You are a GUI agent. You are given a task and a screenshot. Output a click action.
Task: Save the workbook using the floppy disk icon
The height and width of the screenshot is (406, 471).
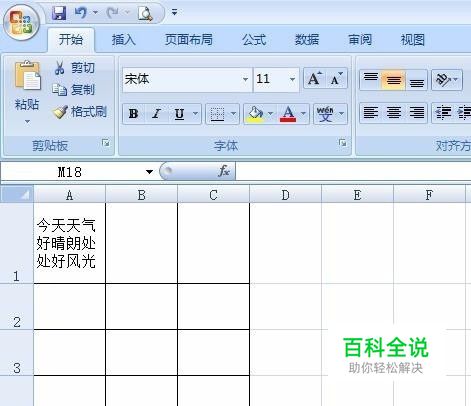[59, 13]
